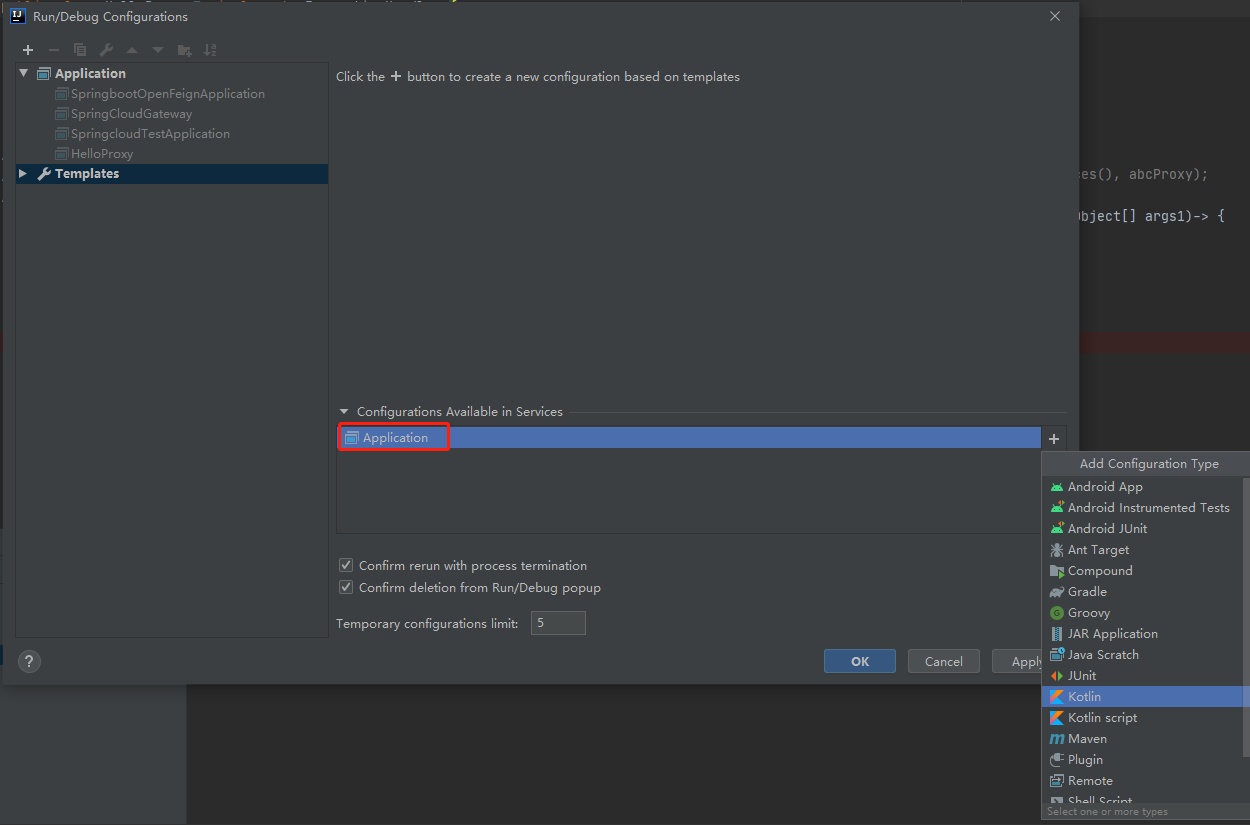Collapse Configurations Available in Services section

click(344, 412)
